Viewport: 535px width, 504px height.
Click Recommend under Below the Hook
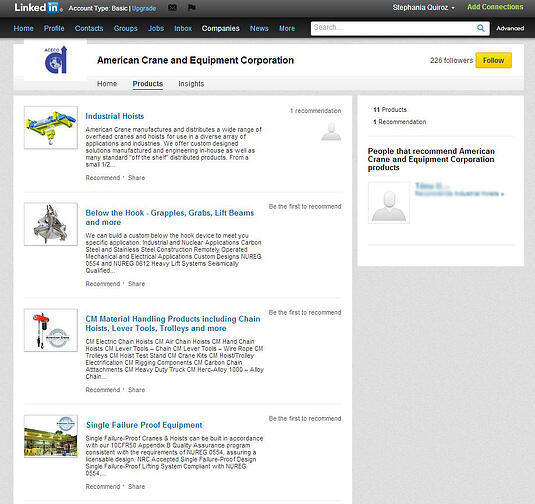(103, 284)
